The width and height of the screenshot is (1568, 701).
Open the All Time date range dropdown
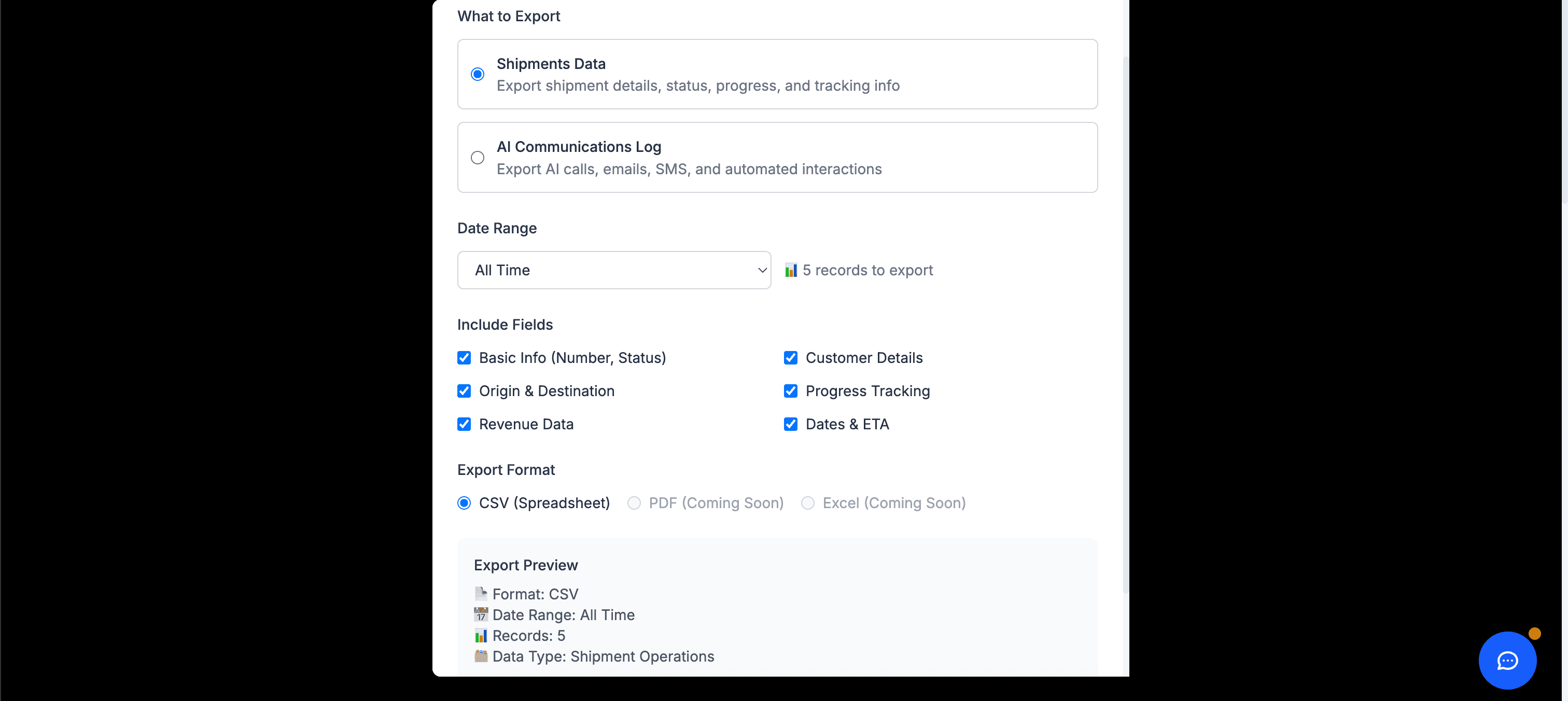[613, 270]
